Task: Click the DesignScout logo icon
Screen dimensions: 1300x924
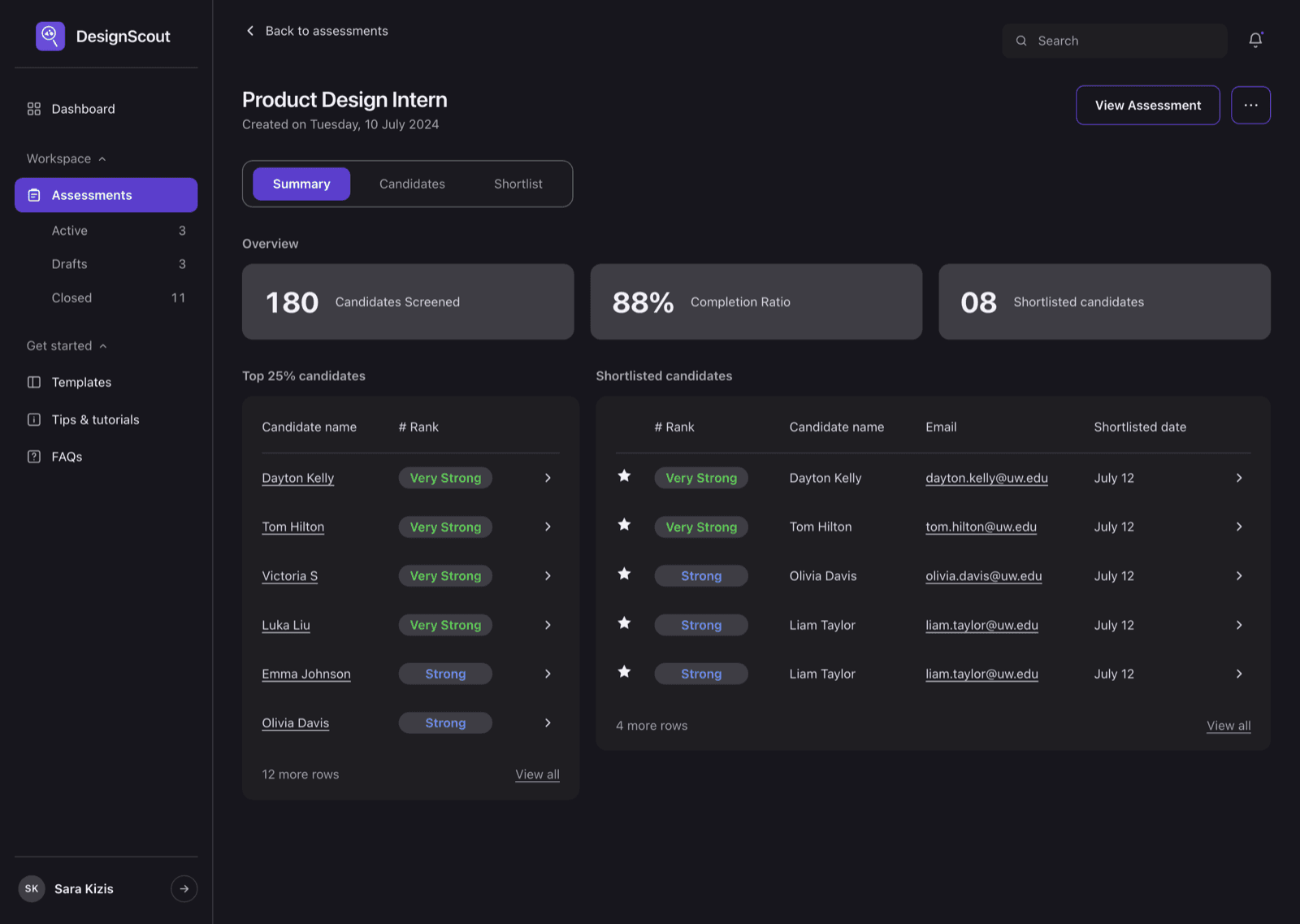Action: pos(50,36)
